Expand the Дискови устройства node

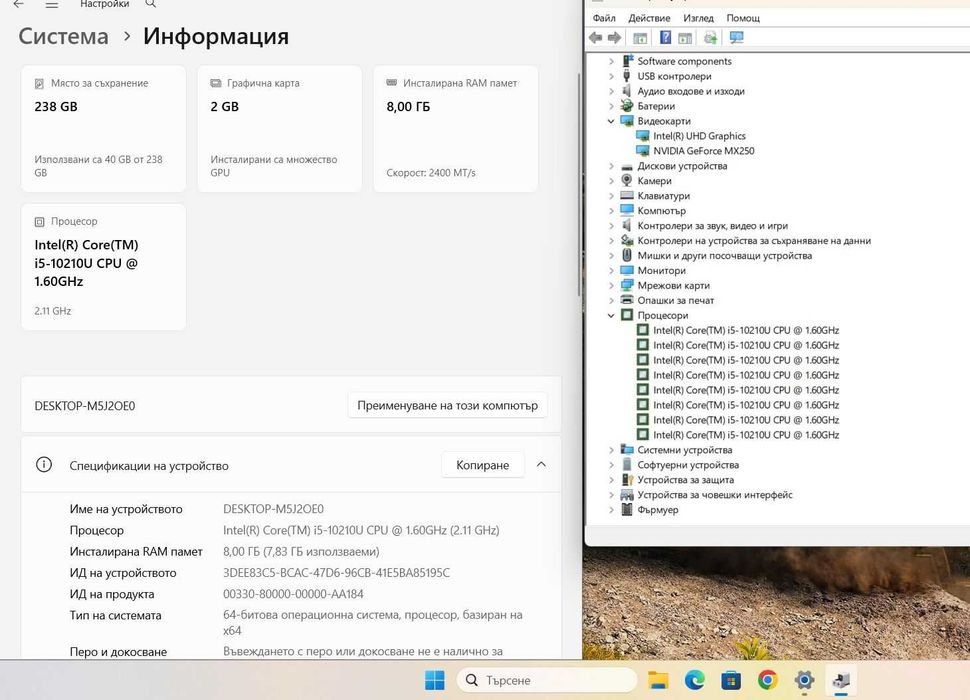(611, 166)
